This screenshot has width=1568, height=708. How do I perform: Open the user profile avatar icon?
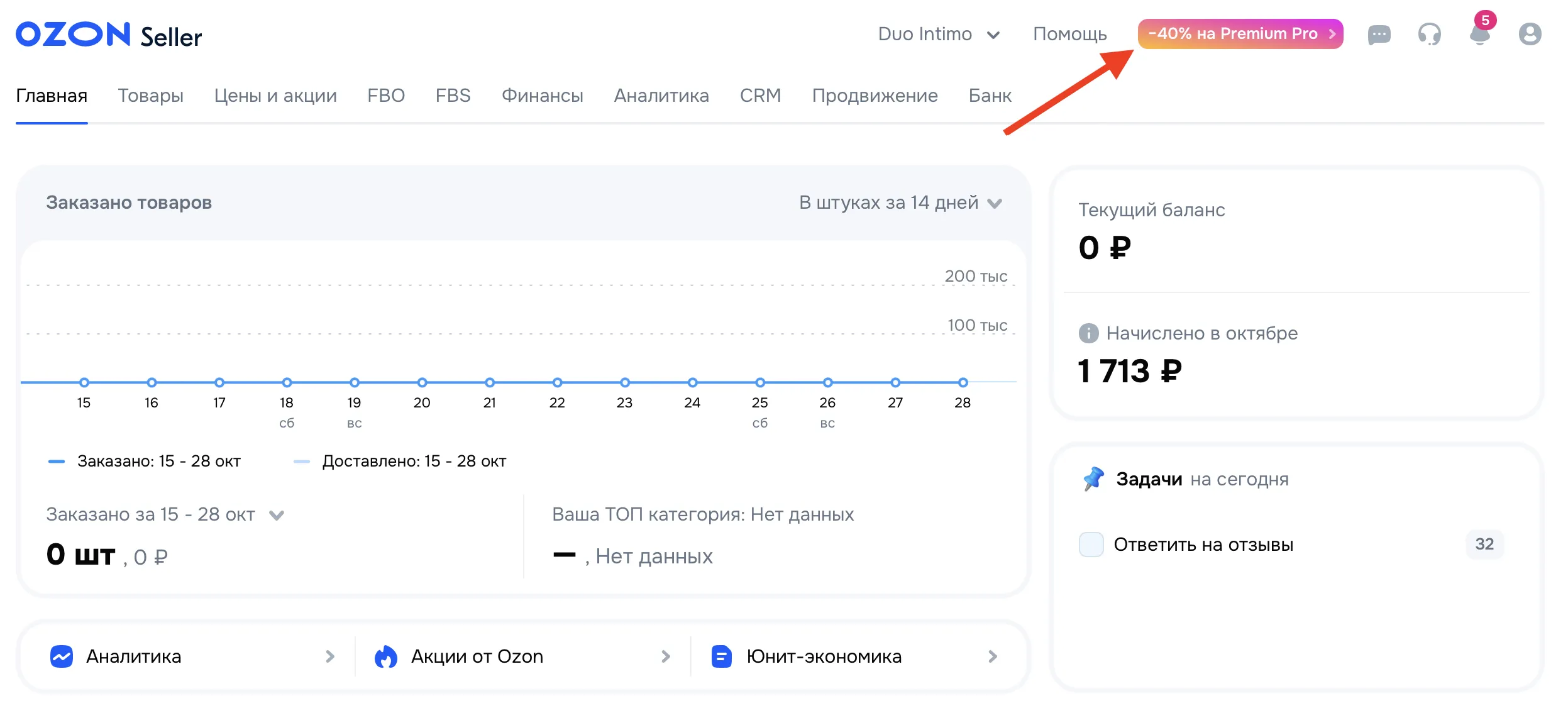coord(1530,34)
